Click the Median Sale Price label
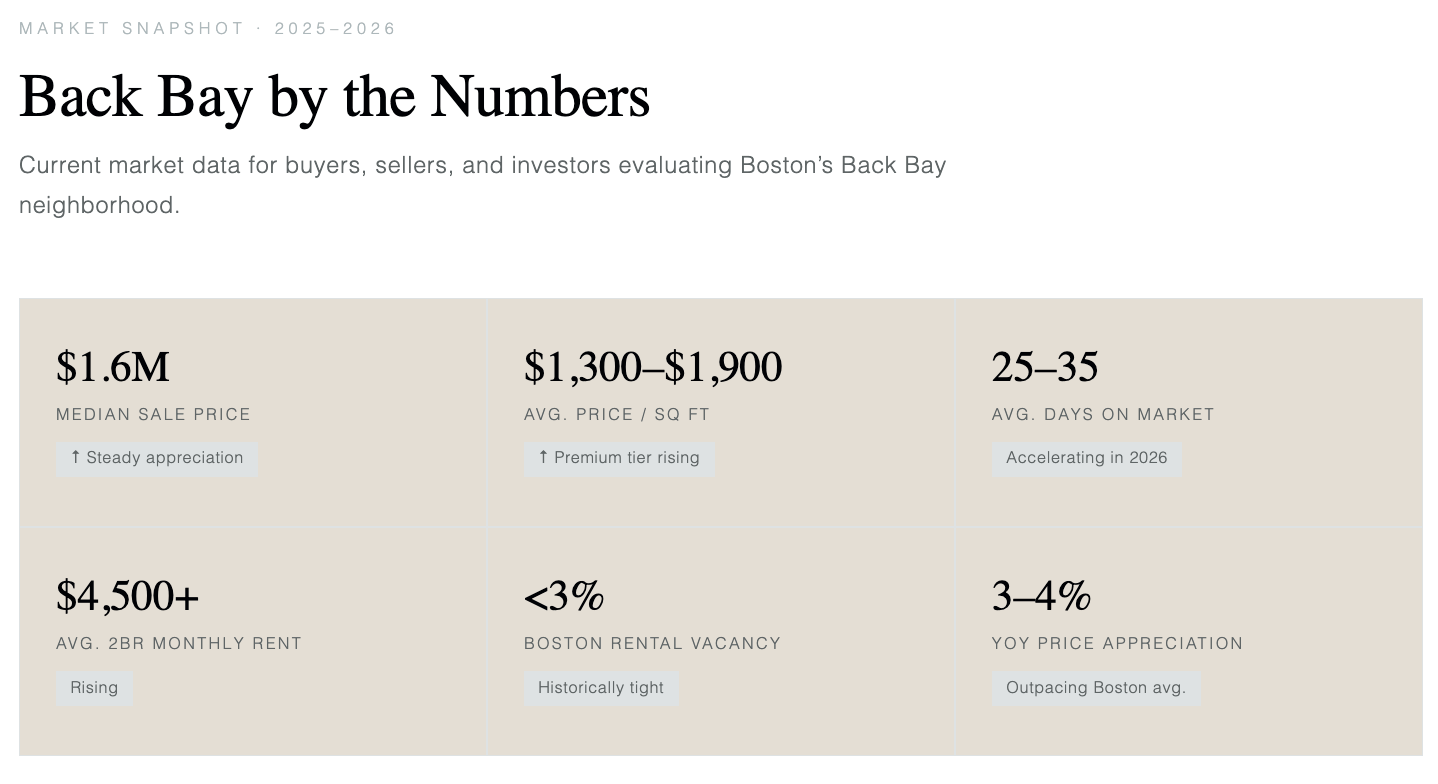The image size is (1438, 784). click(153, 414)
